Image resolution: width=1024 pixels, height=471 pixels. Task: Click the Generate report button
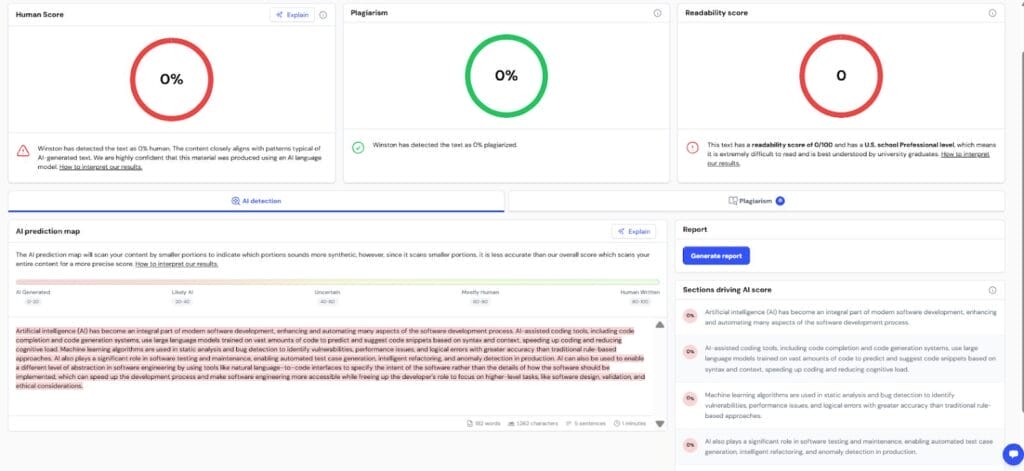(x=716, y=256)
